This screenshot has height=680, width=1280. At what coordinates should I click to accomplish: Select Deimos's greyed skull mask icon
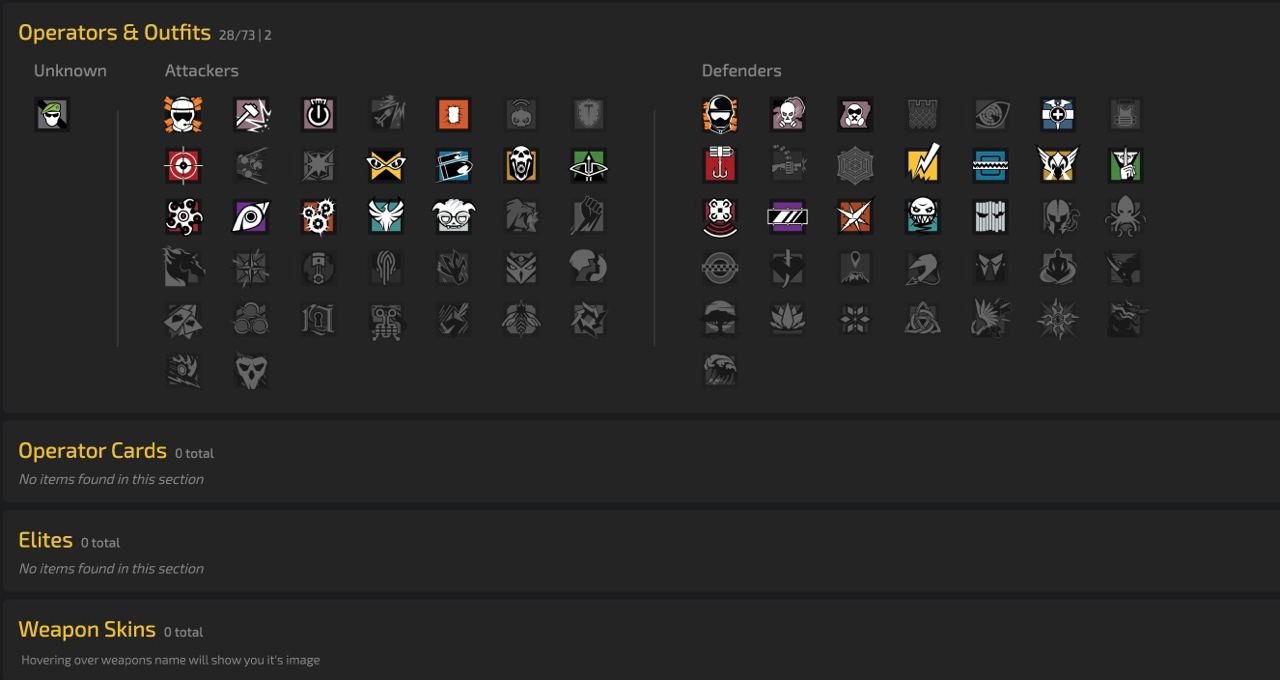pos(251,371)
